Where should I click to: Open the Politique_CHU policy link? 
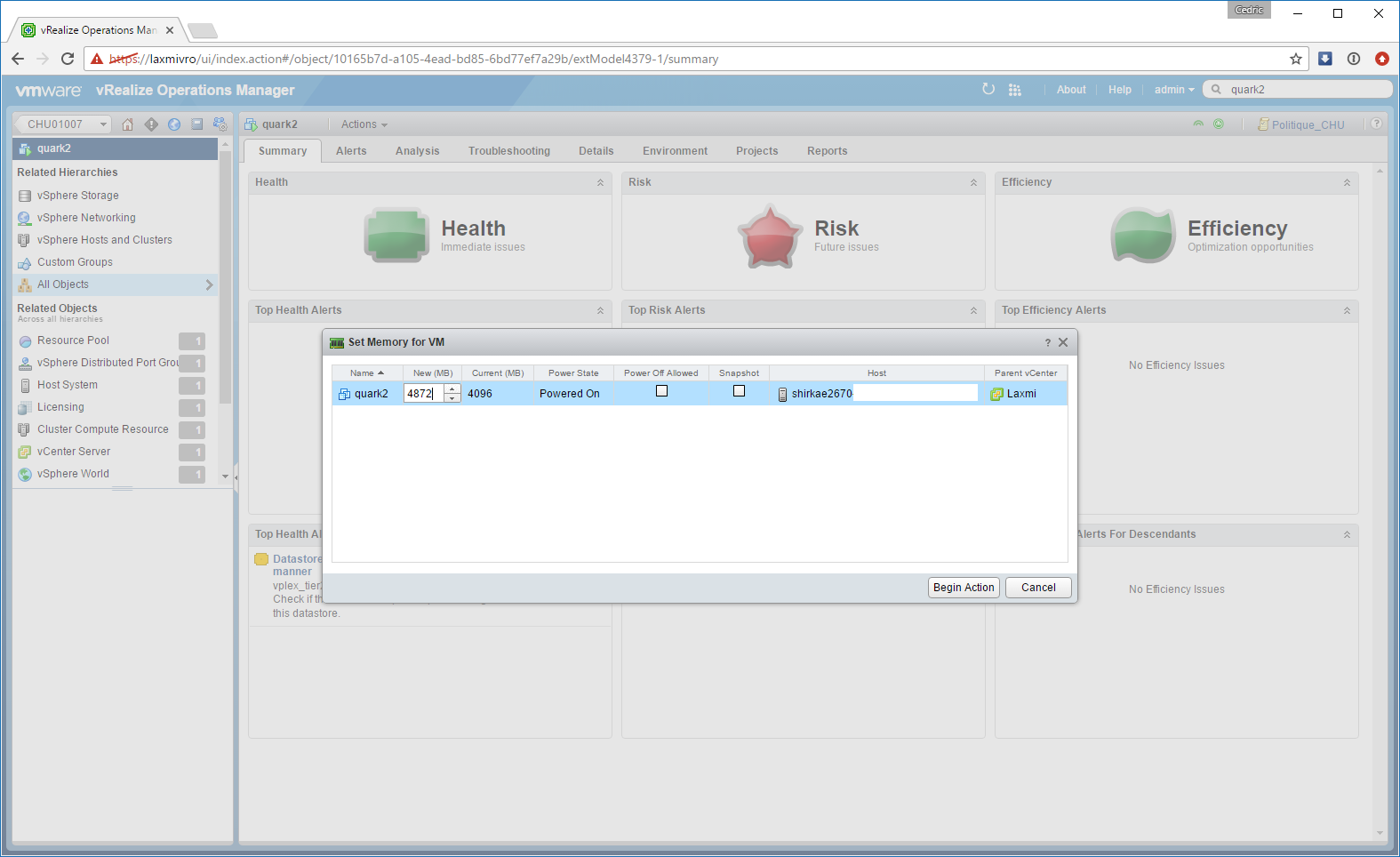tap(1308, 125)
